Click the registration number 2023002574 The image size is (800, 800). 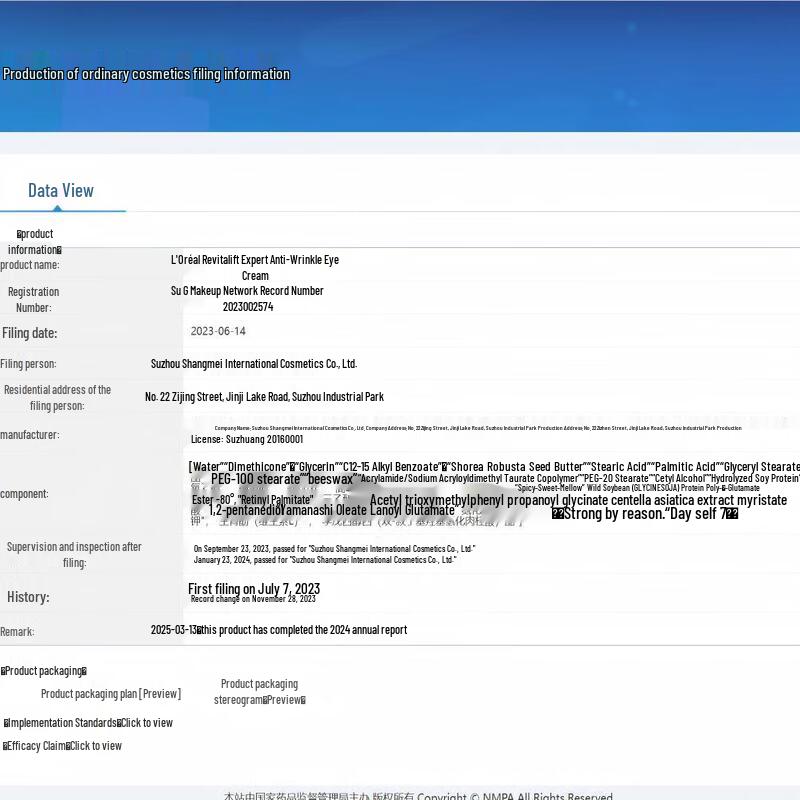[247, 307]
